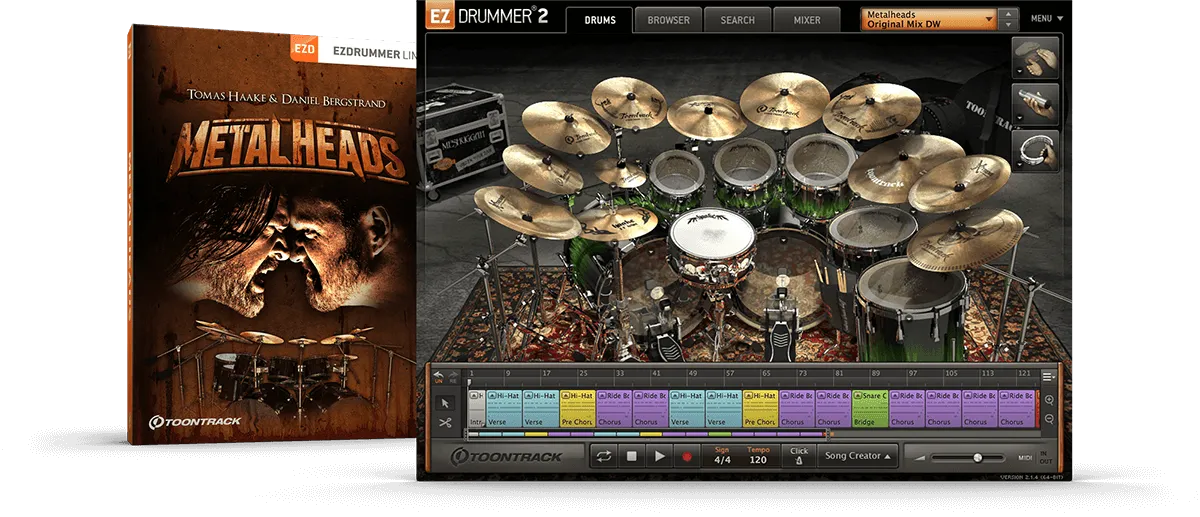Click bar 33 on the timeline ruler
The height and width of the screenshot is (517, 1200).
pos(620,373)
